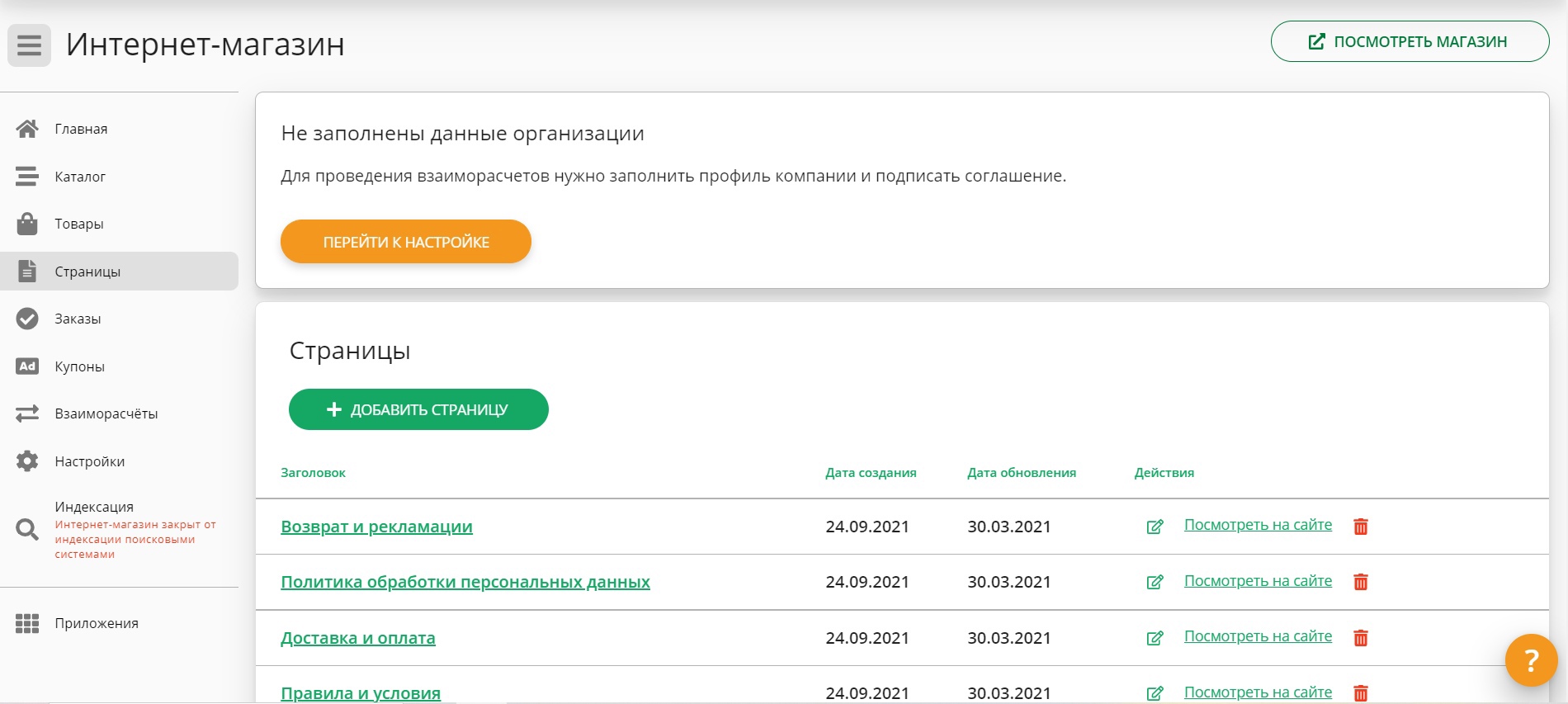The height and width of the screenshot is (704, 1568).
Task: Open Товары in the sidebar
Action: [x=119, y=224]
